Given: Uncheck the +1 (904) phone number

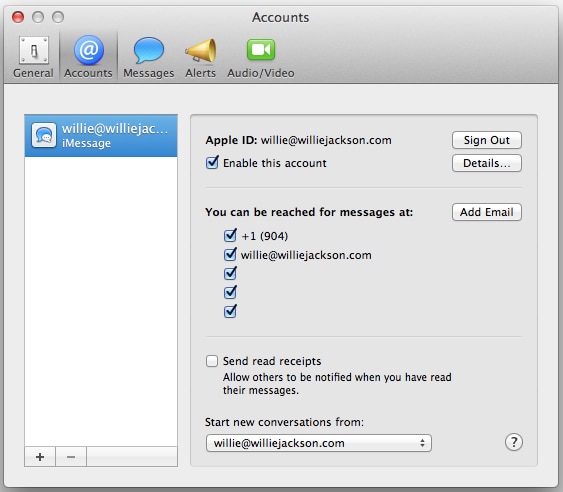Looking at the screenshot, I should pyautogui.click(x=230, y=236).
